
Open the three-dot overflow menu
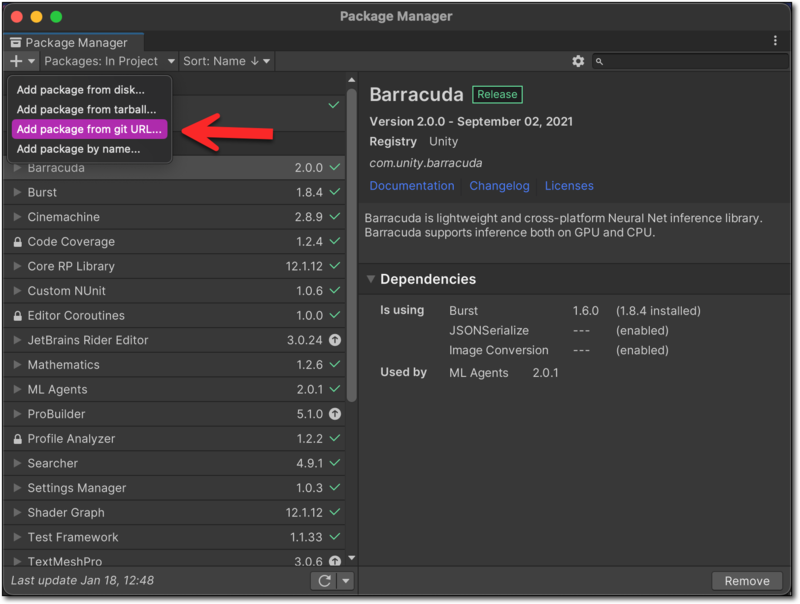click(775, 38)
